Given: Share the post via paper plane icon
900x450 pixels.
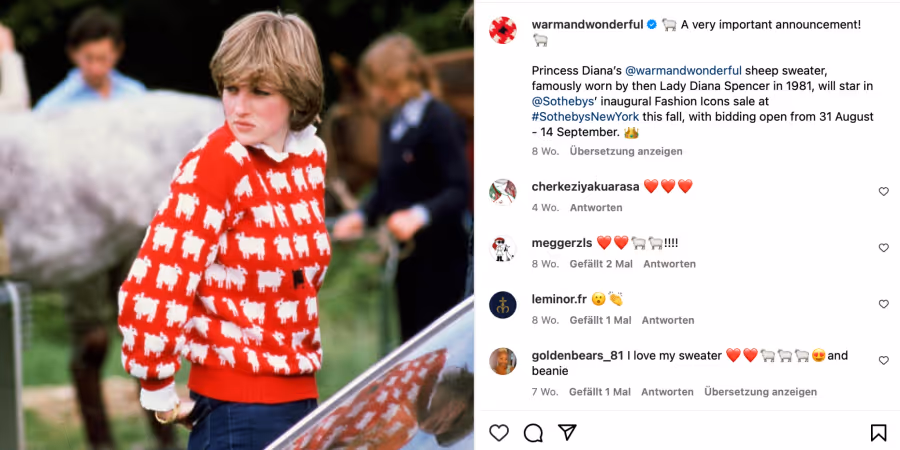Looking at the screenshot, I should pos(567,433).
